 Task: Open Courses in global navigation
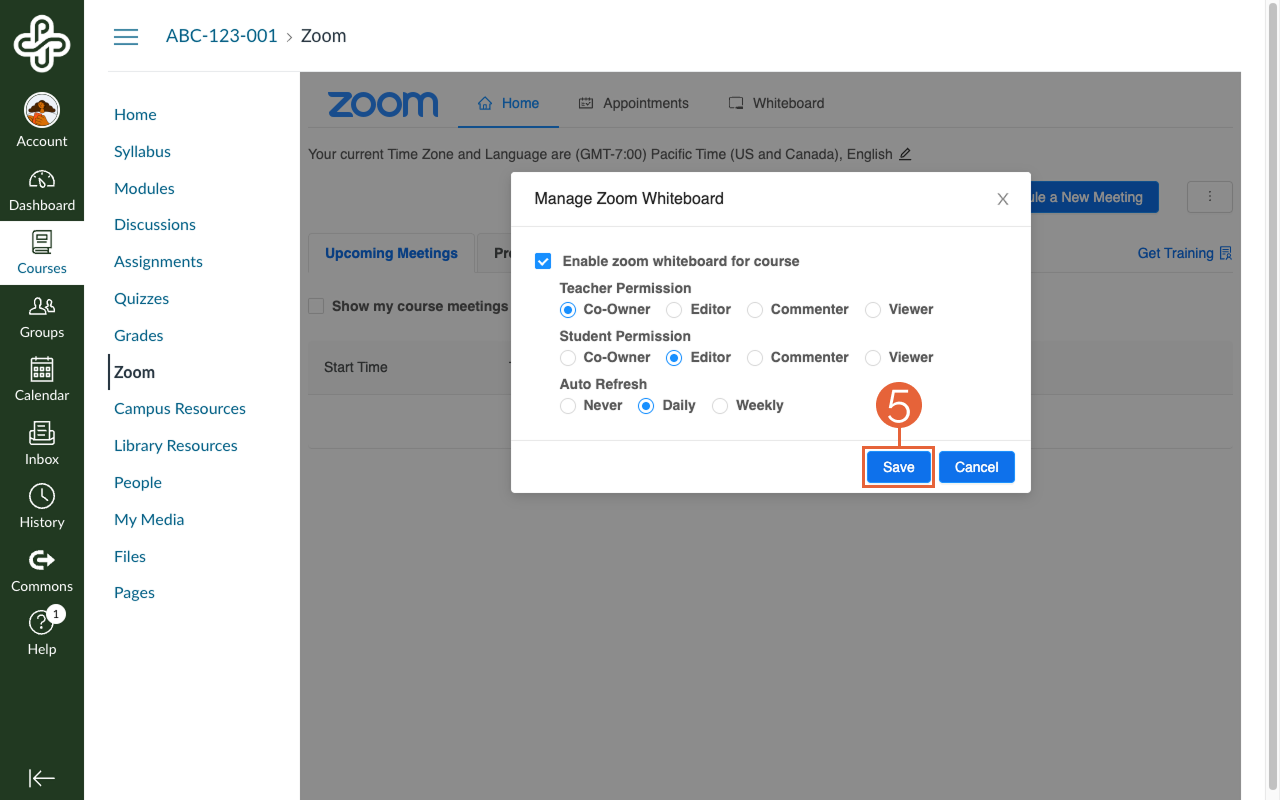(x=42, y=253)
